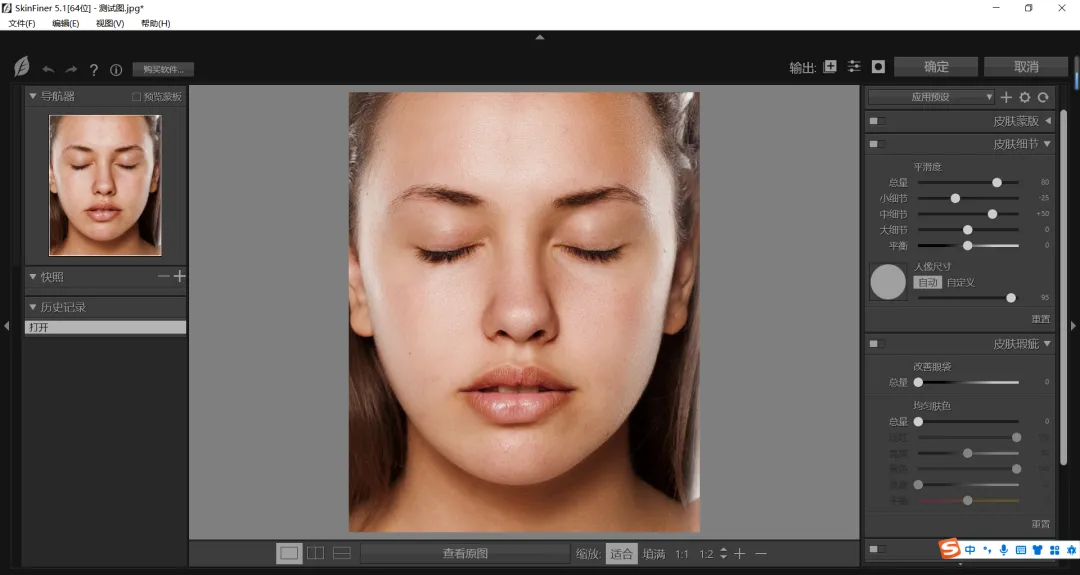Add a new preset with plus icon
The image size is (1080, 575).
(1006, 97)
